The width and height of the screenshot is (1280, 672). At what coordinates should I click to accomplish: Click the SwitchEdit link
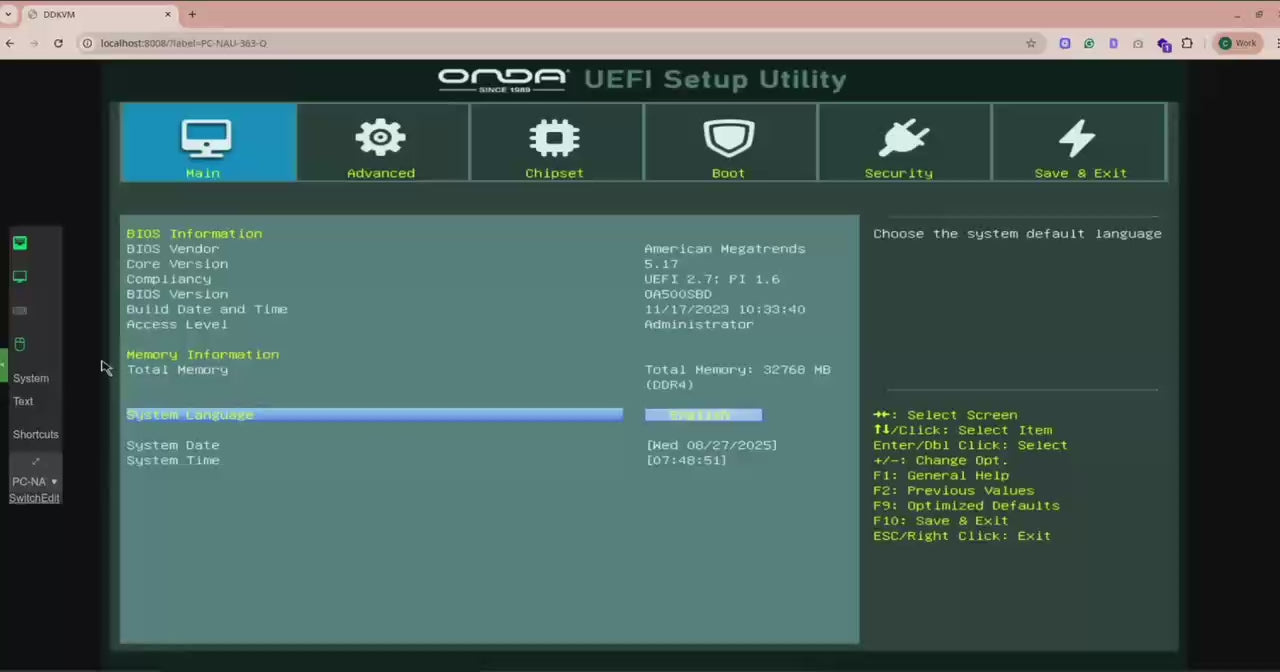click(x=34, y=498)
